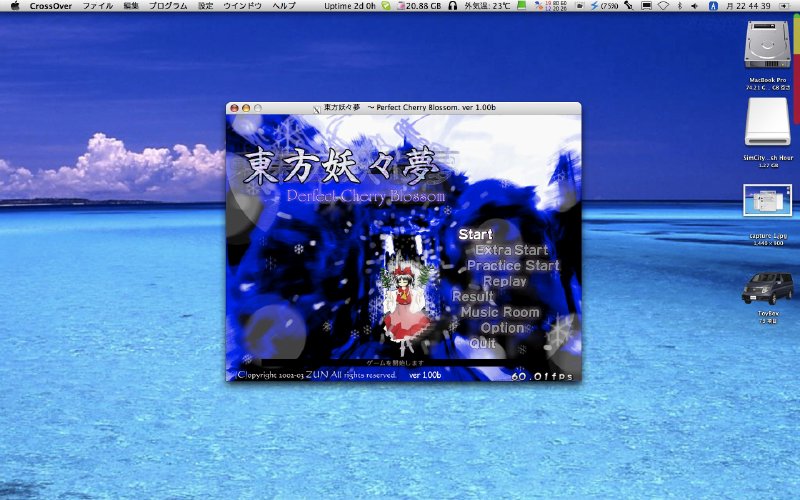Open the ヘルプ menu
The width and height of the screenshot is (800, 500).
(284, 6)
